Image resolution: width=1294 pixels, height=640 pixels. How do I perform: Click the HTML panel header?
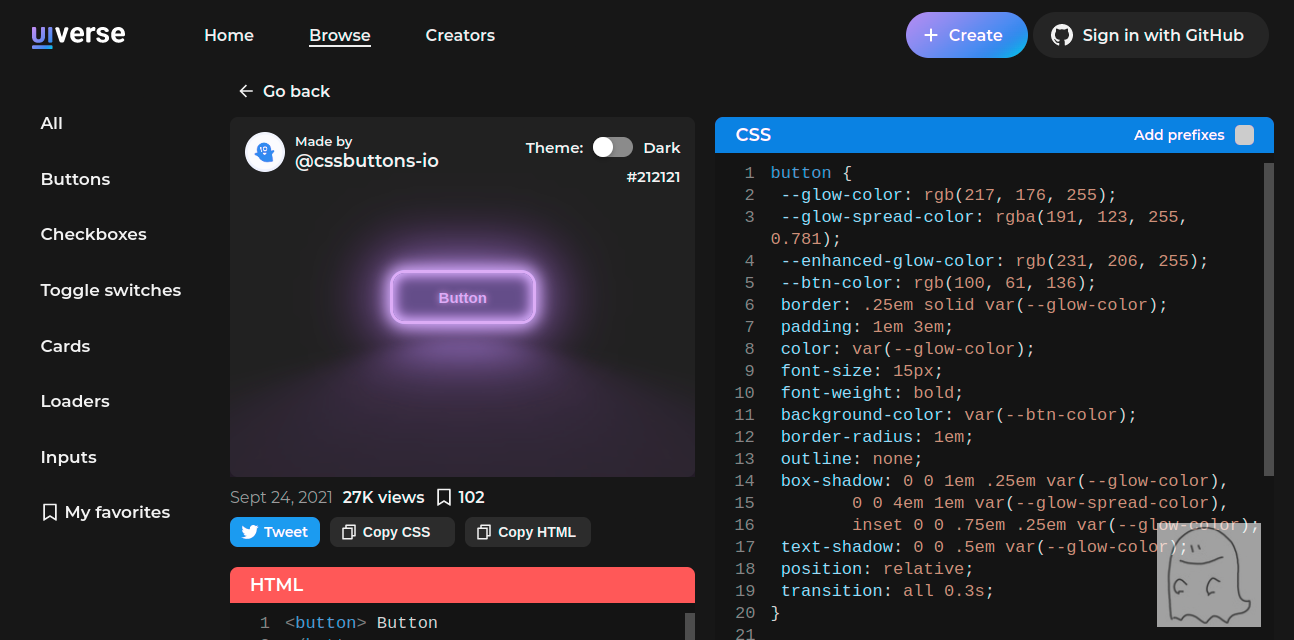coord(462,585)
